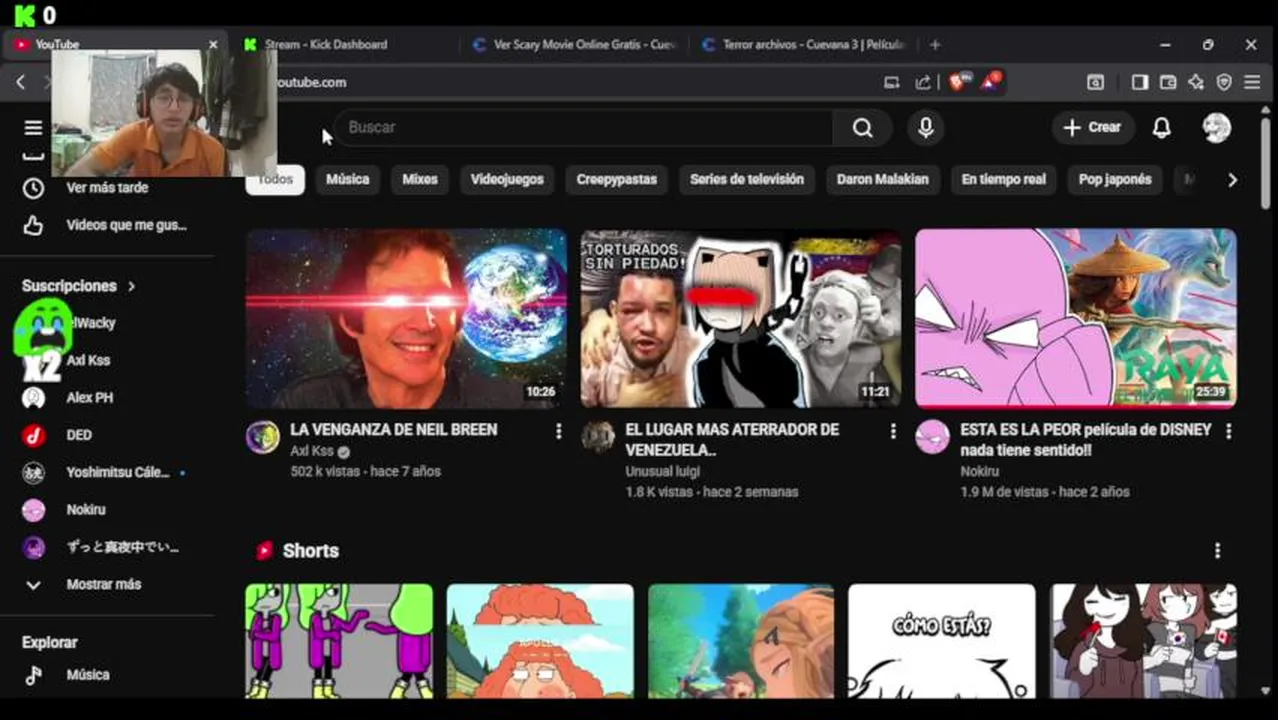Select the Mixes filter chip
The height and width of the screenshot is (720, 1278).
[x=420, y=179]
